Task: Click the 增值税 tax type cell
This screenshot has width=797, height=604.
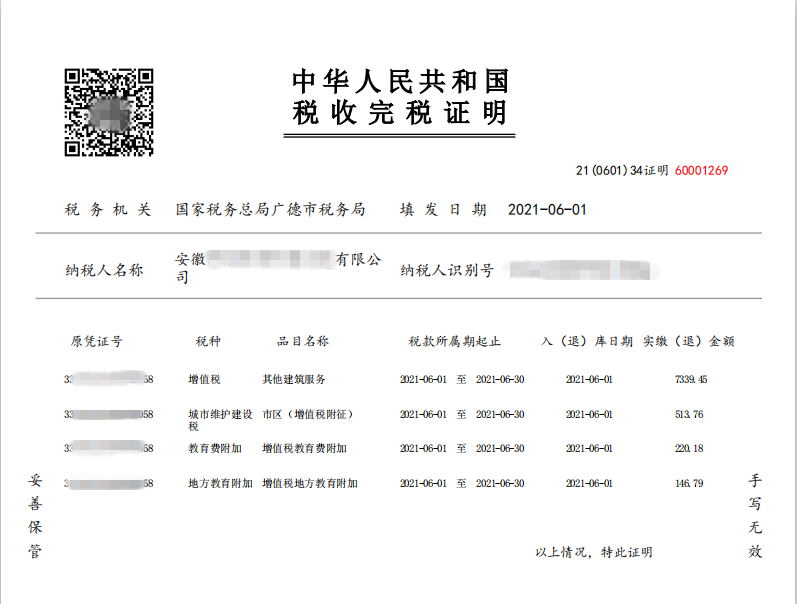Action: point(204,379)
